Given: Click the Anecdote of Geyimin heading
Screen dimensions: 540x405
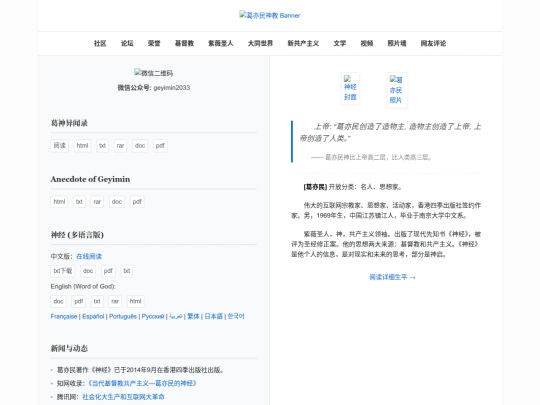Looking at the screenshot, I should (90, 179).
